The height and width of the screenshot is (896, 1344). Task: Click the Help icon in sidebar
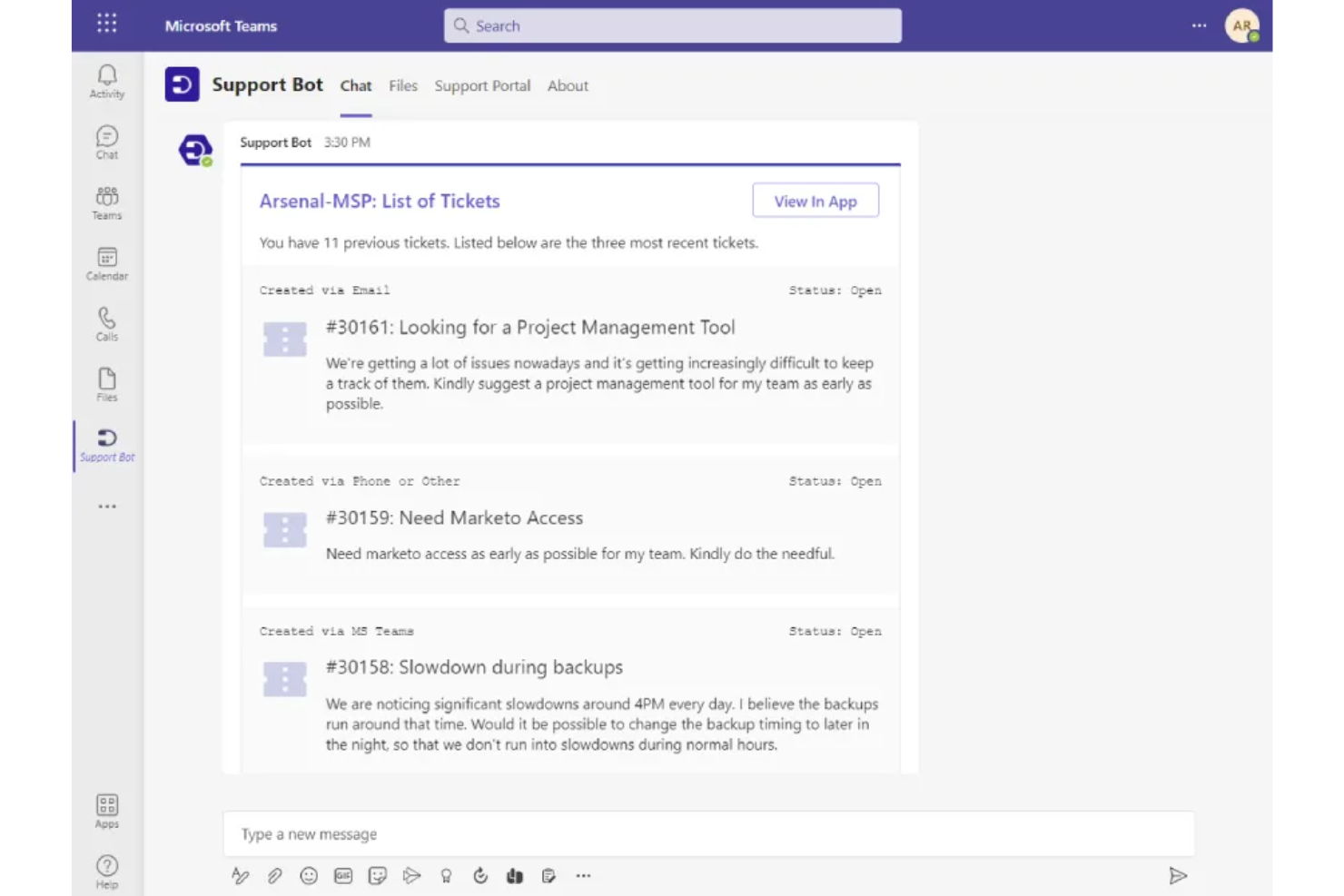point(106,871)
